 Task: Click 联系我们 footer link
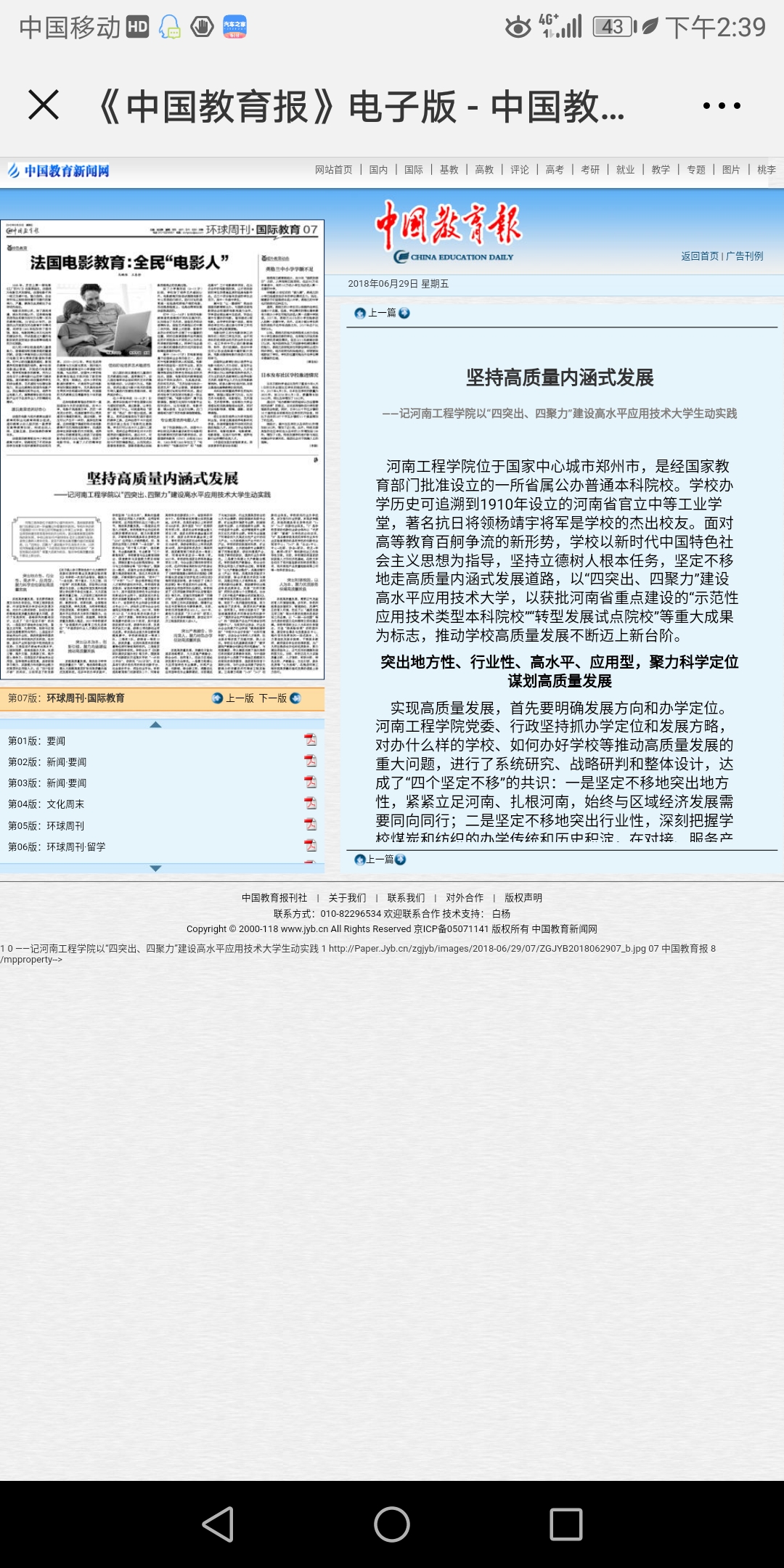(406, 898)
